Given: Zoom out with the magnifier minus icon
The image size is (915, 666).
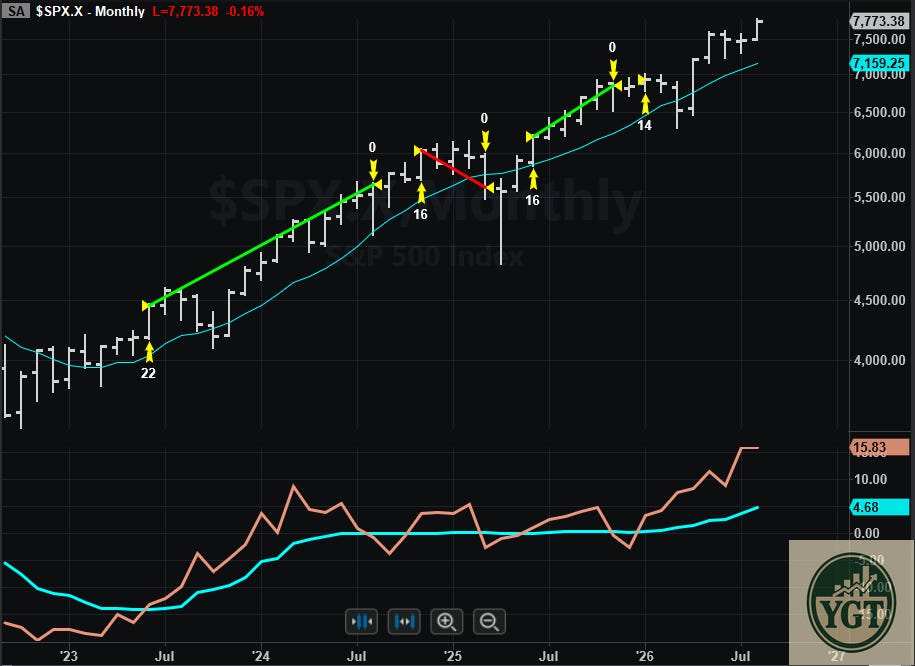Looking at the screenshot, I should click(x=489, y=622).
